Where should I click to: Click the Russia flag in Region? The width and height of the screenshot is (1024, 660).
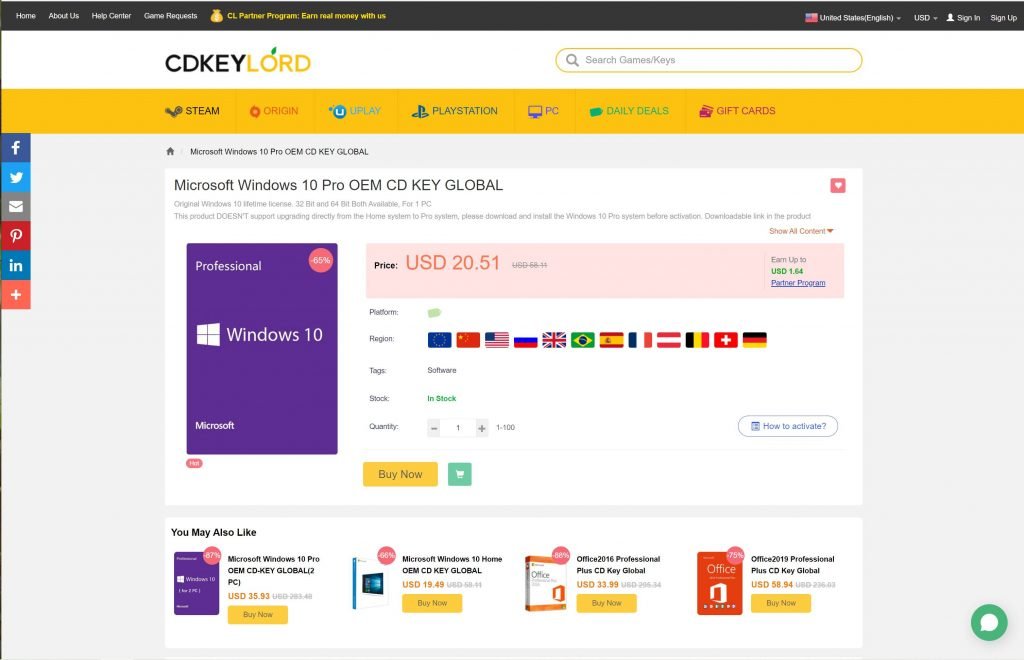click(526, 340)
